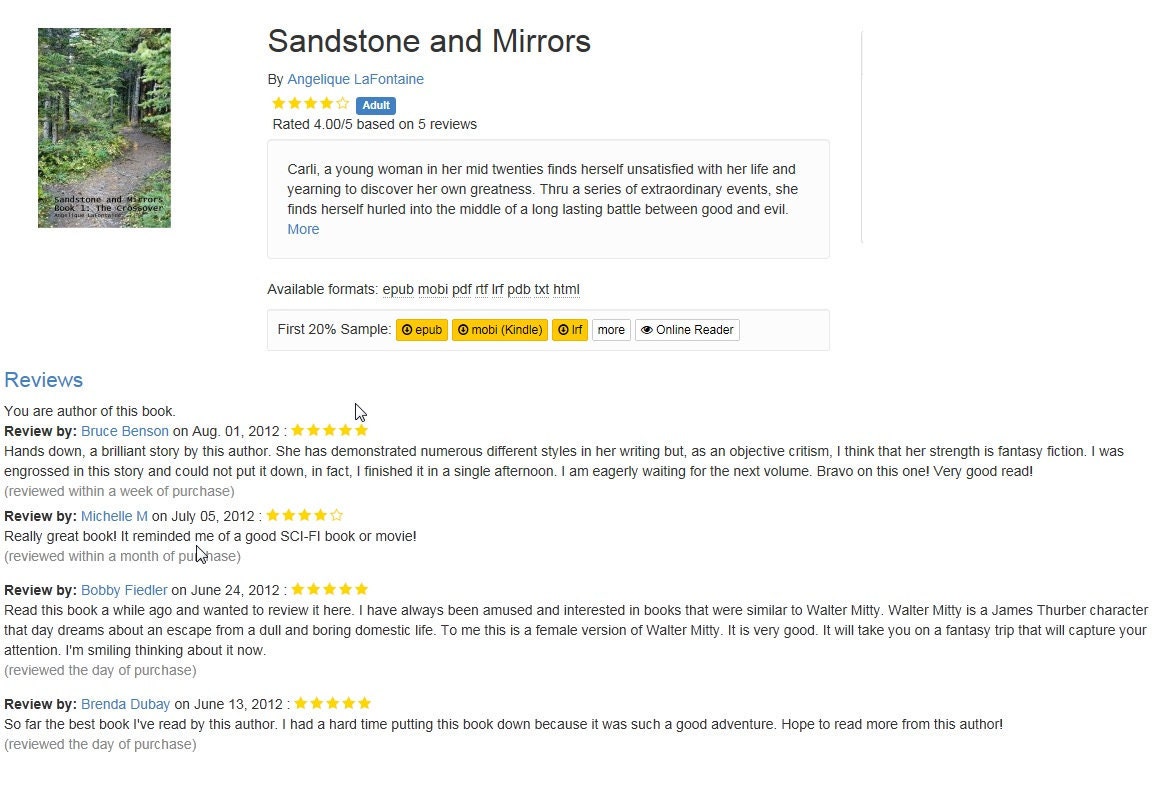Viewport: 1168px width, 794px height.
Task: Expand description with More link
Action: pos(303,229)
